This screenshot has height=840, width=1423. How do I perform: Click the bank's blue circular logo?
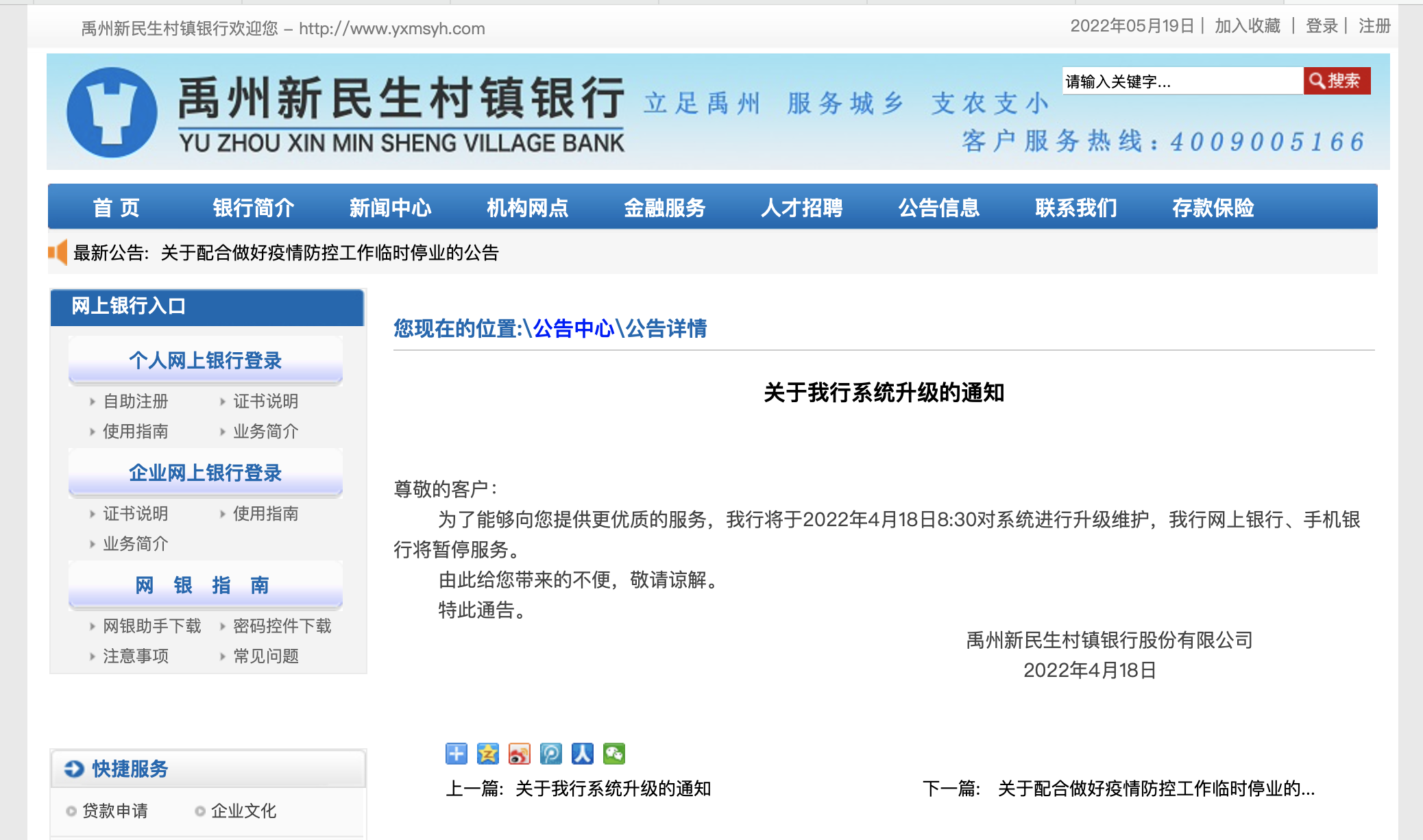[112, 112]
